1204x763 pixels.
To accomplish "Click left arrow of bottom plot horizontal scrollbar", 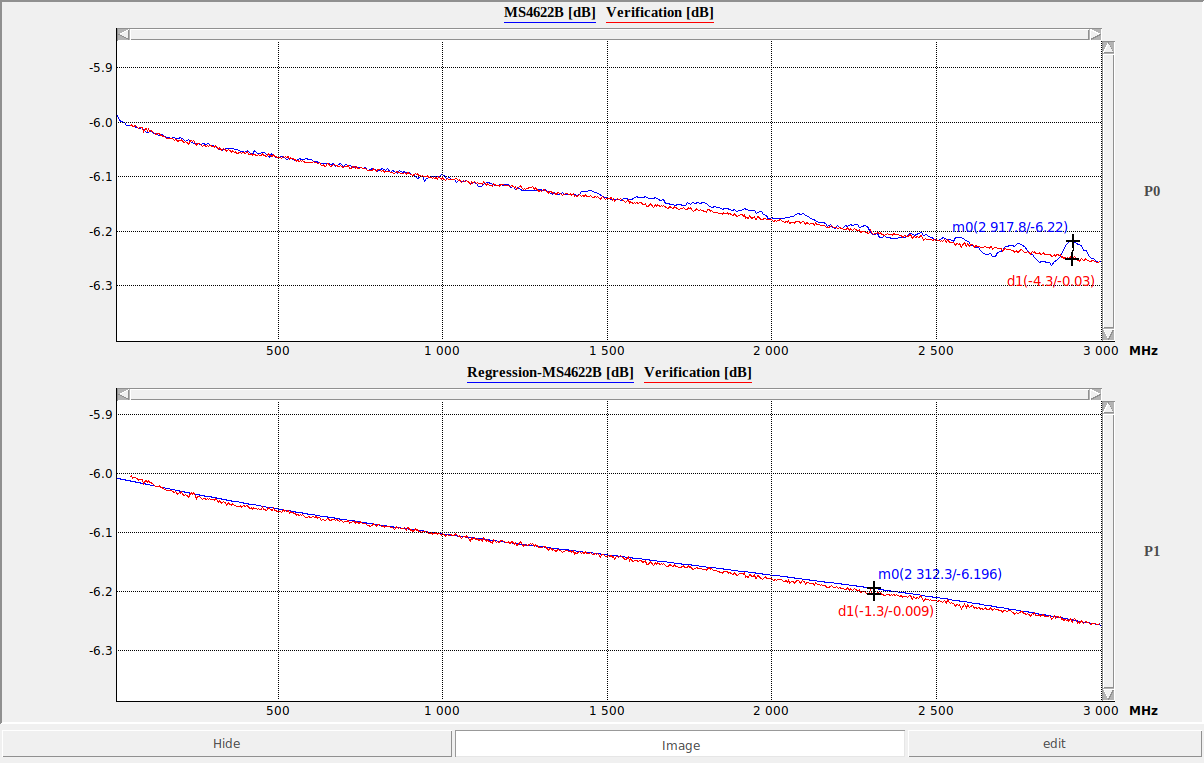I will click(x=123, y=393).
